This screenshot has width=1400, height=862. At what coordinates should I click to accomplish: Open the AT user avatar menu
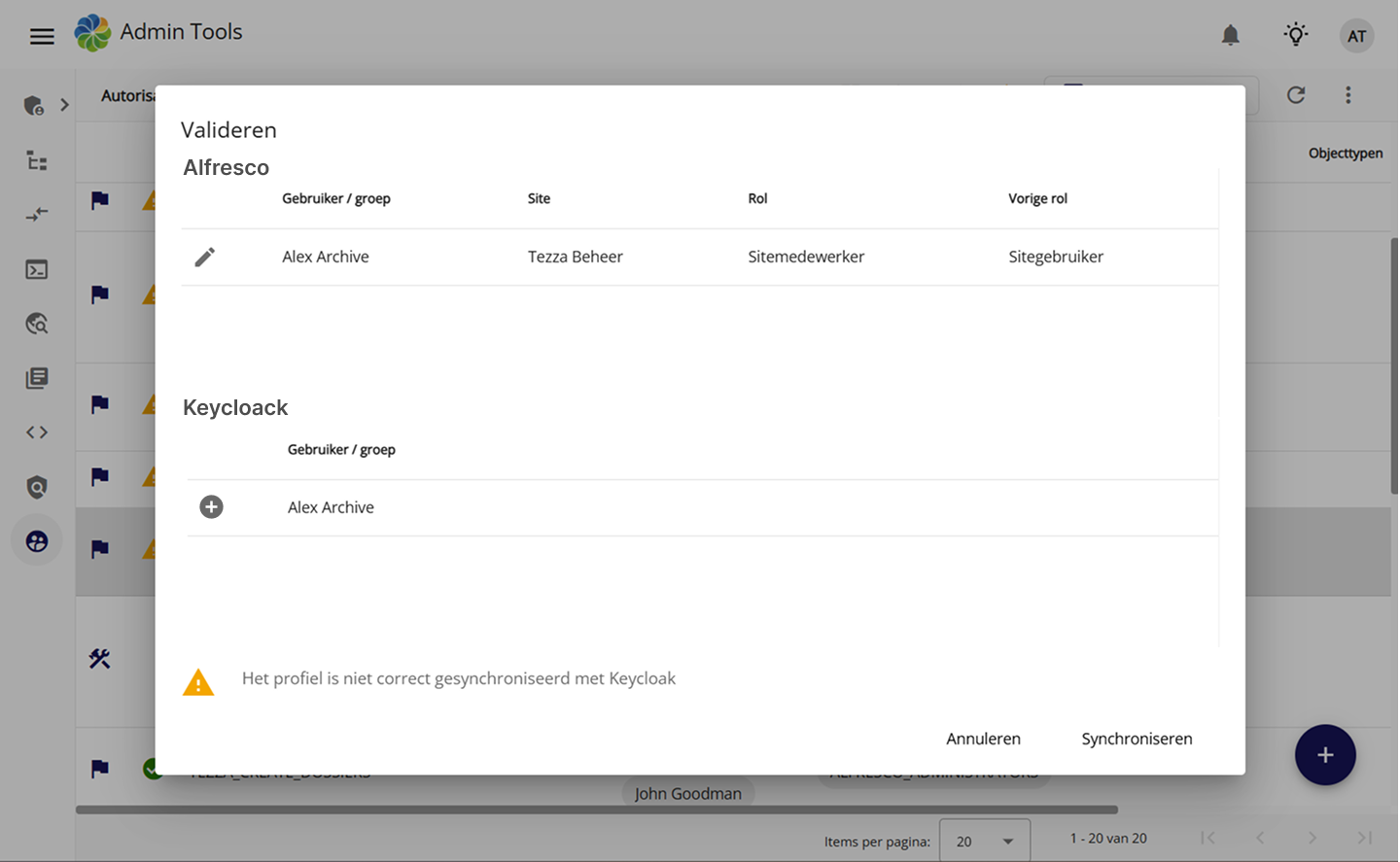pyautogui.click(x=1356, y=36)
